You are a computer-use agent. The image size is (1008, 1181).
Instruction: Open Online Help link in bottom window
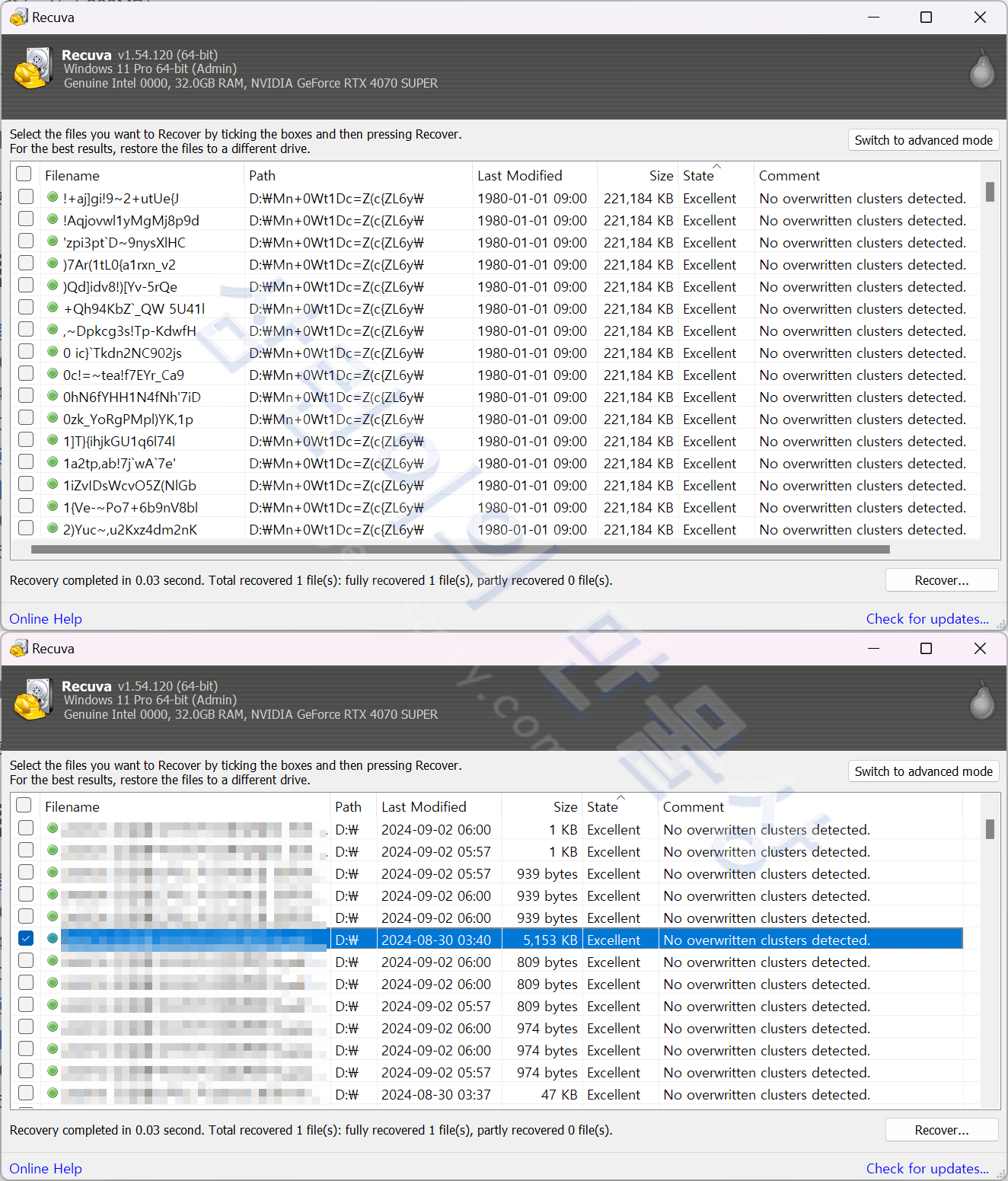pos(46,1169)
